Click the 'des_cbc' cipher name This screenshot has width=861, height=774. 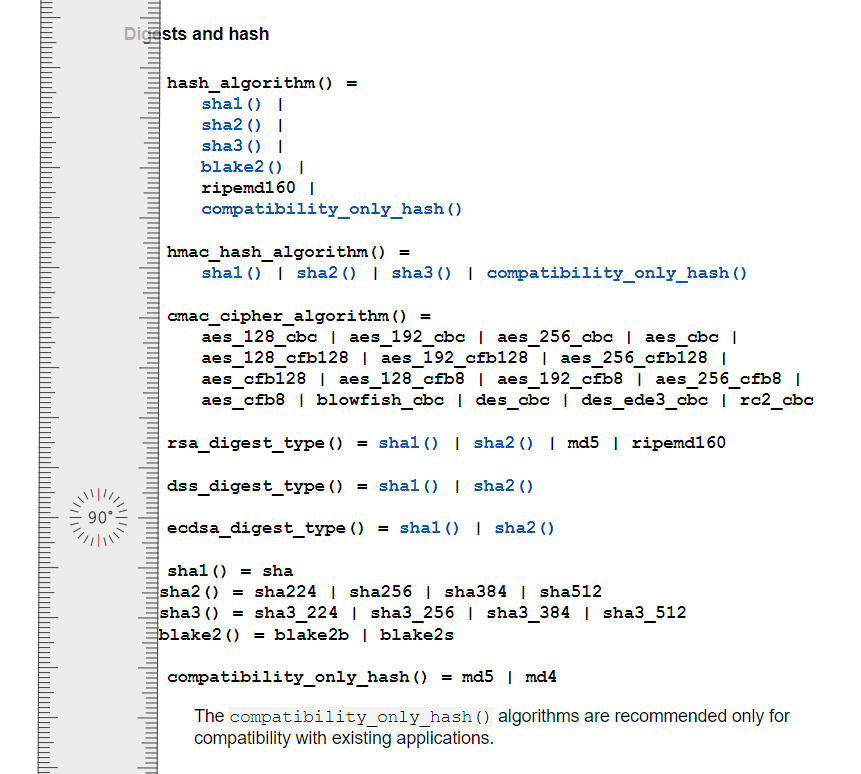512,400
